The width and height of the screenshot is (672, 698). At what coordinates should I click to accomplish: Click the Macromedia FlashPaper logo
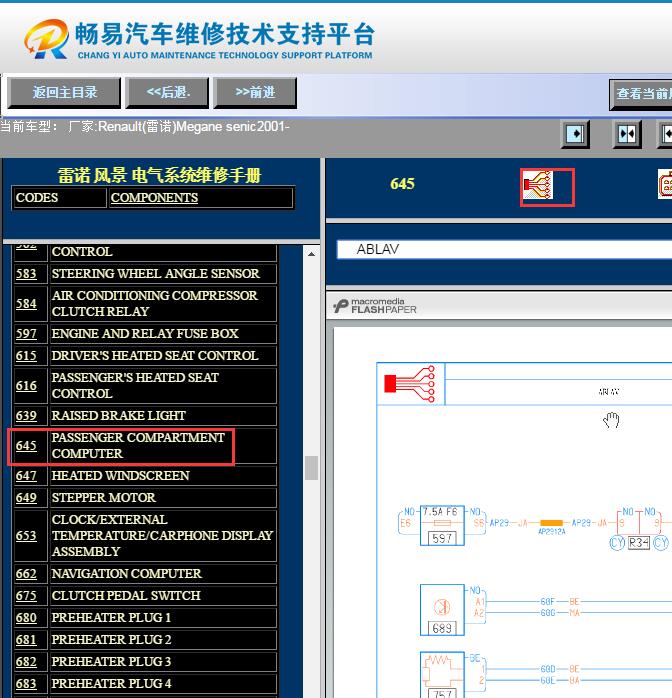pyautogui.click(x=375, y=306)
